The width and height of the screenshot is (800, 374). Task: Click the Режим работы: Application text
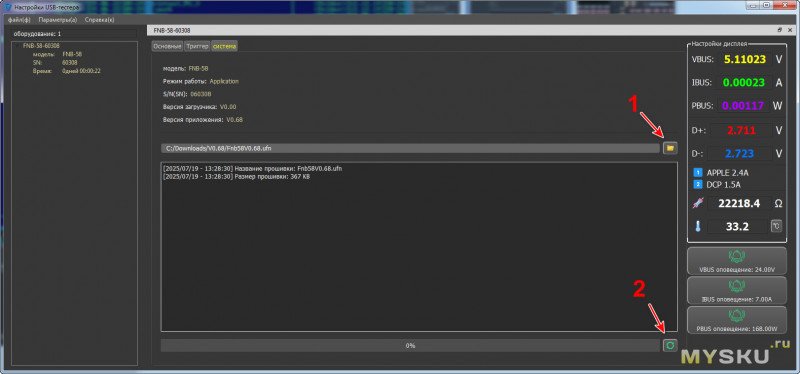click(x=201, y=81)
